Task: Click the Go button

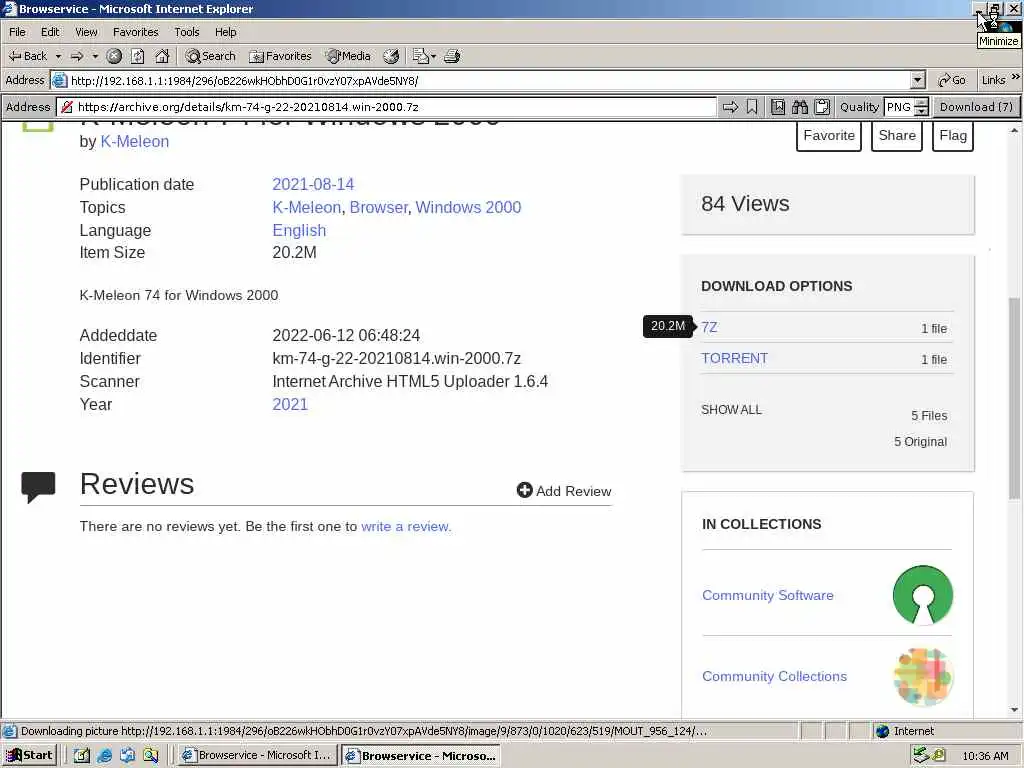Action: tap(952, 80)
